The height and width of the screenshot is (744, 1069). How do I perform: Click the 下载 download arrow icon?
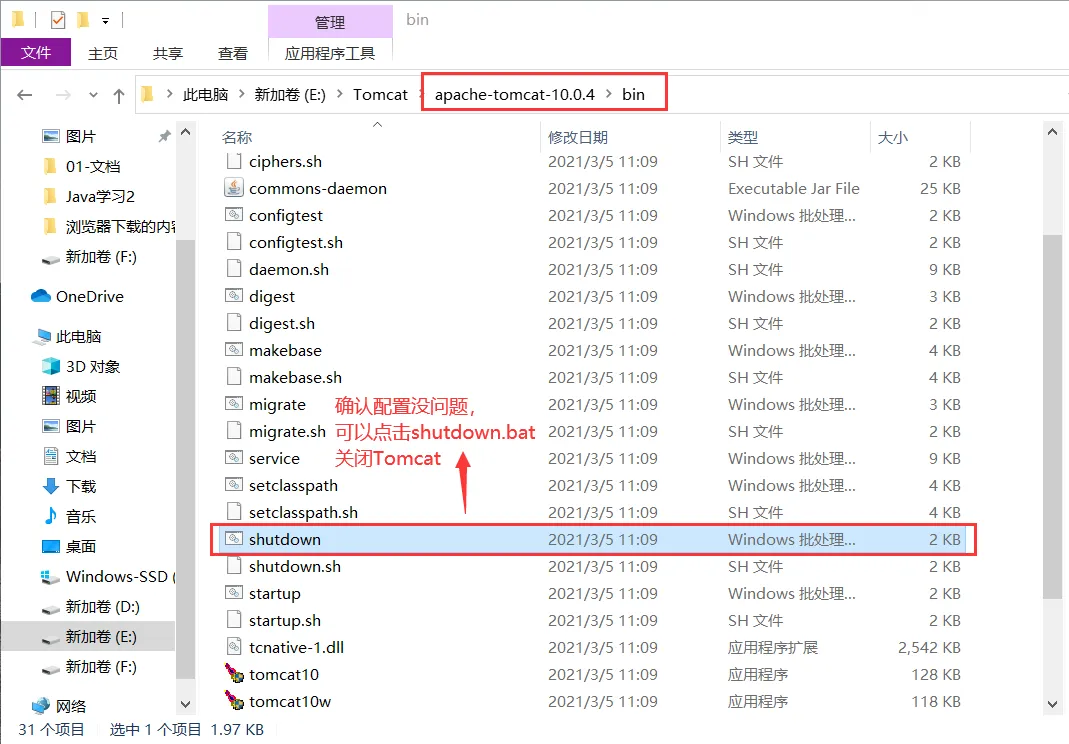point(51,486)
